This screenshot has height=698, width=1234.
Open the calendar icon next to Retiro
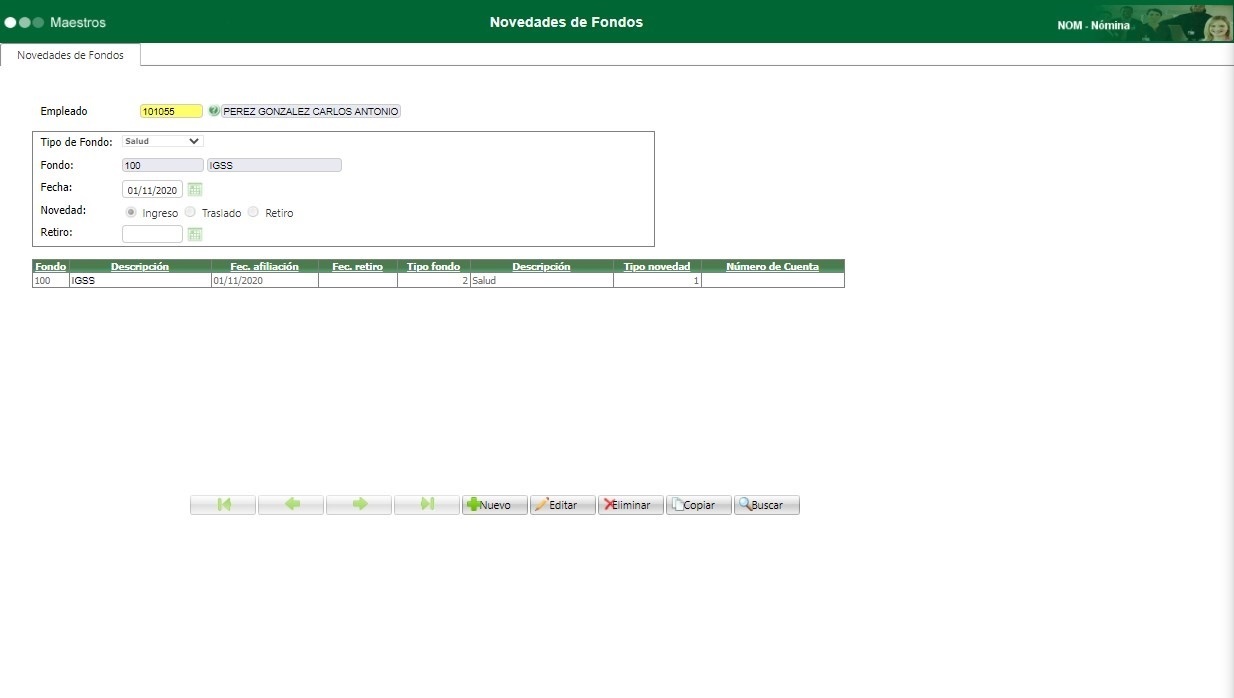point(196,233)
